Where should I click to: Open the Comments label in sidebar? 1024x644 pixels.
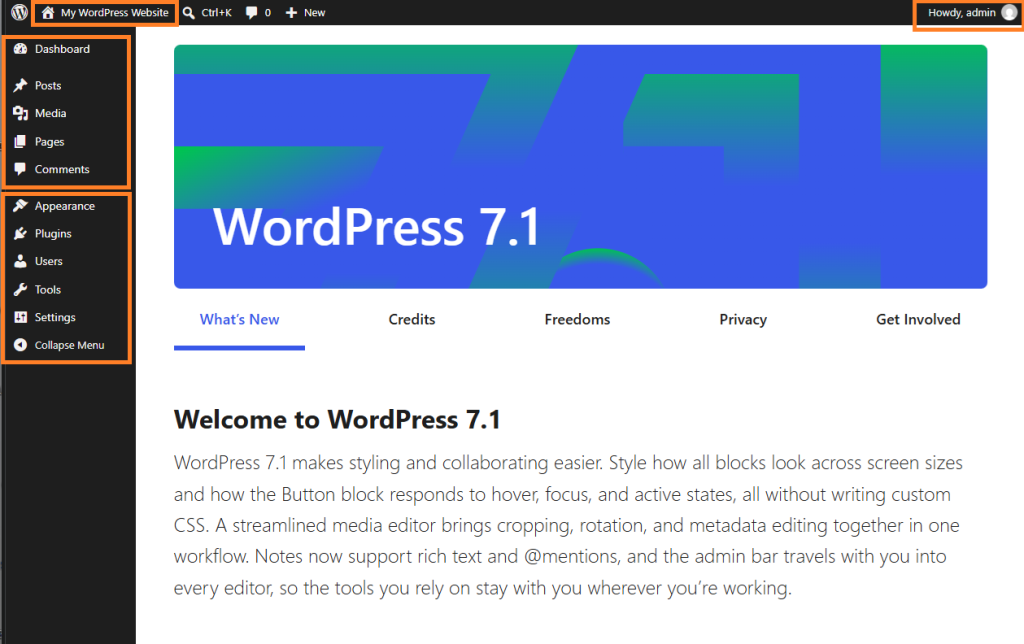[x=62, y=169]
